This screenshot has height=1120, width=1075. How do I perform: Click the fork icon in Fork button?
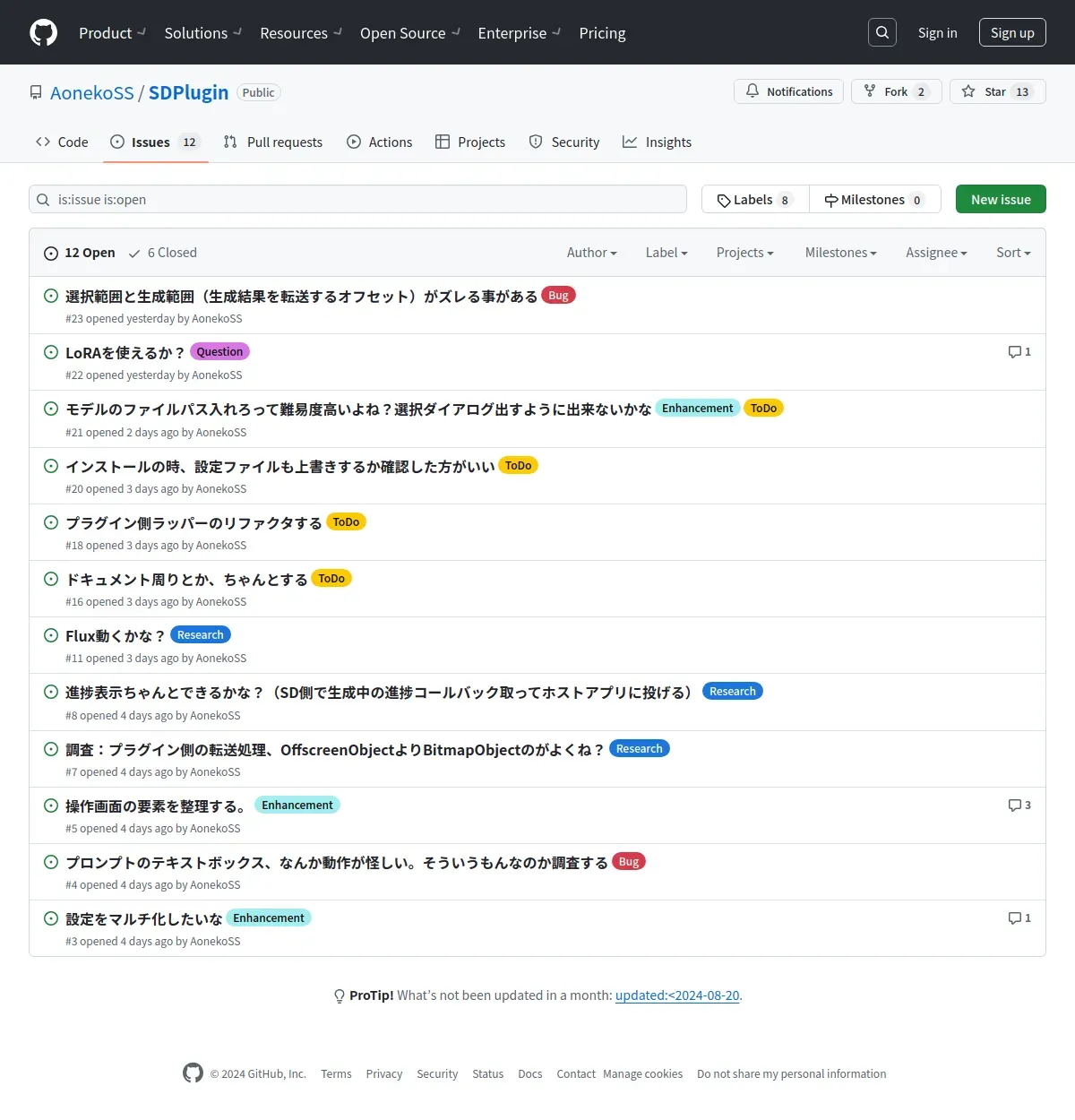click(870, 91)
